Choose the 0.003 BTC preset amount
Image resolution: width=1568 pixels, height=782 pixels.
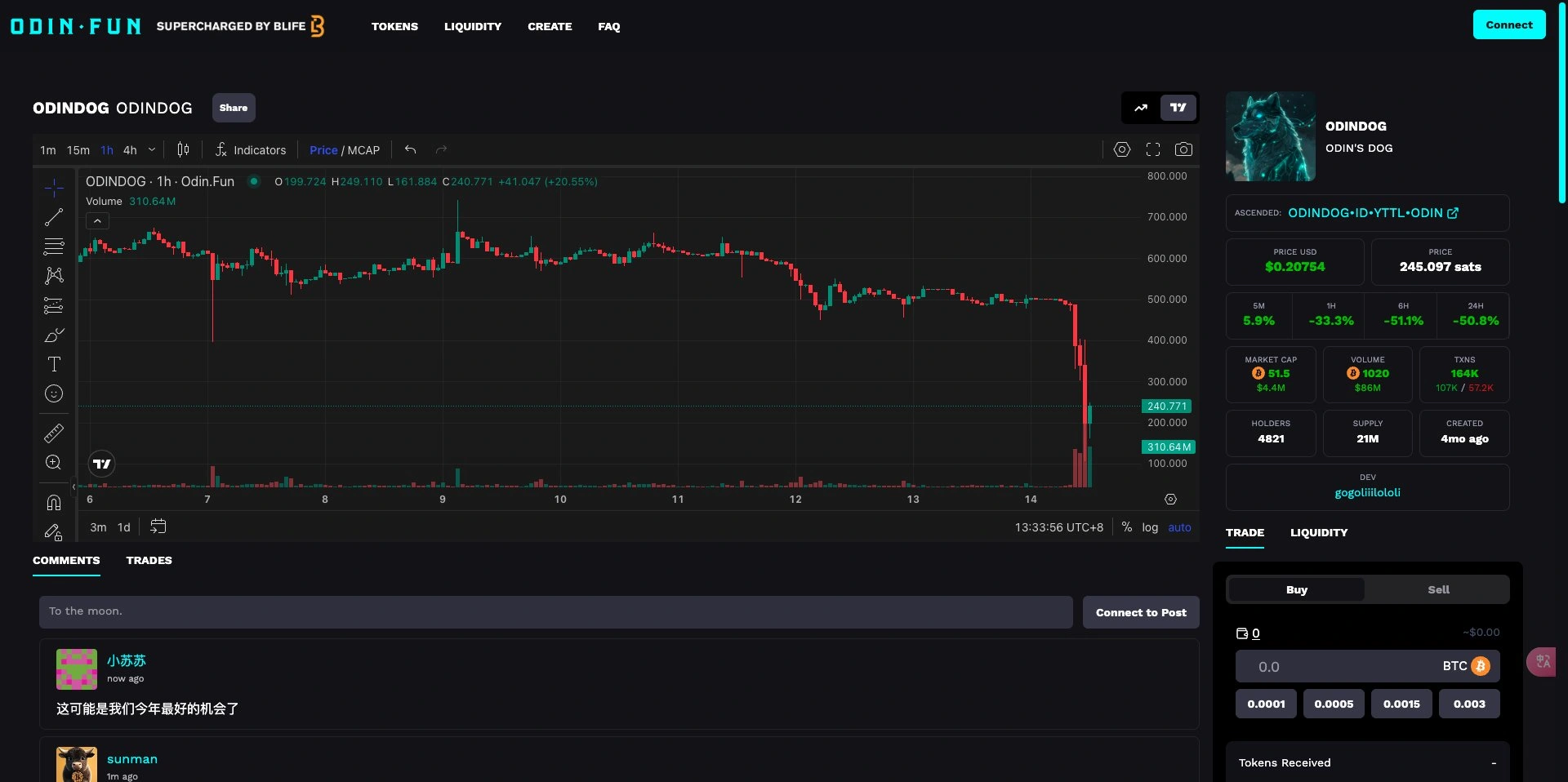tap(1469, 704)
